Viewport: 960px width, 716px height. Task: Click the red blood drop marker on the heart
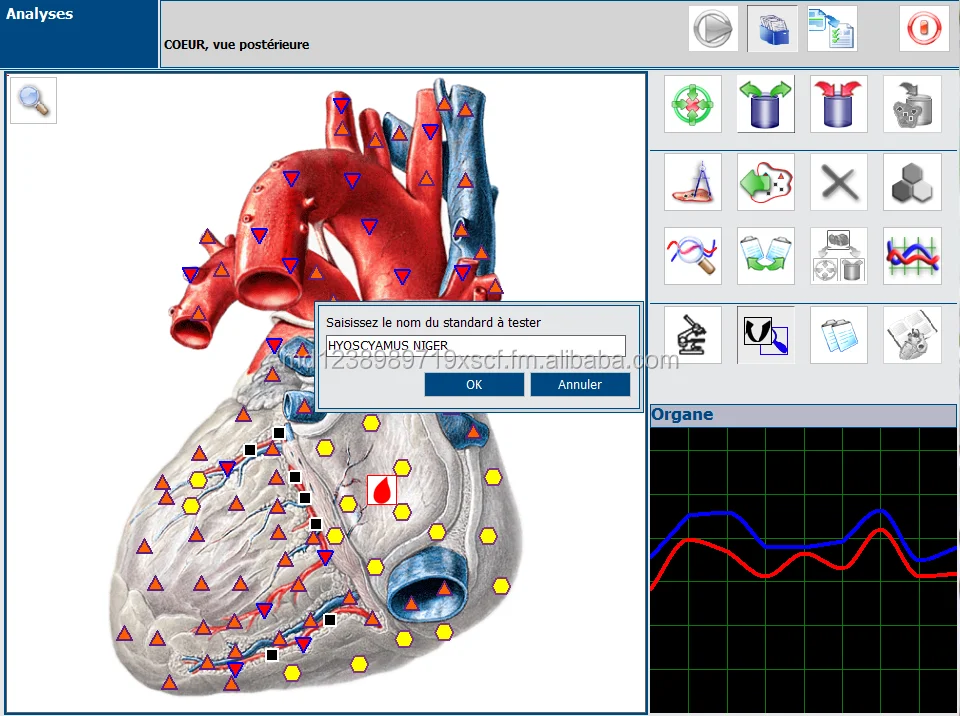(x=380, y=488)
